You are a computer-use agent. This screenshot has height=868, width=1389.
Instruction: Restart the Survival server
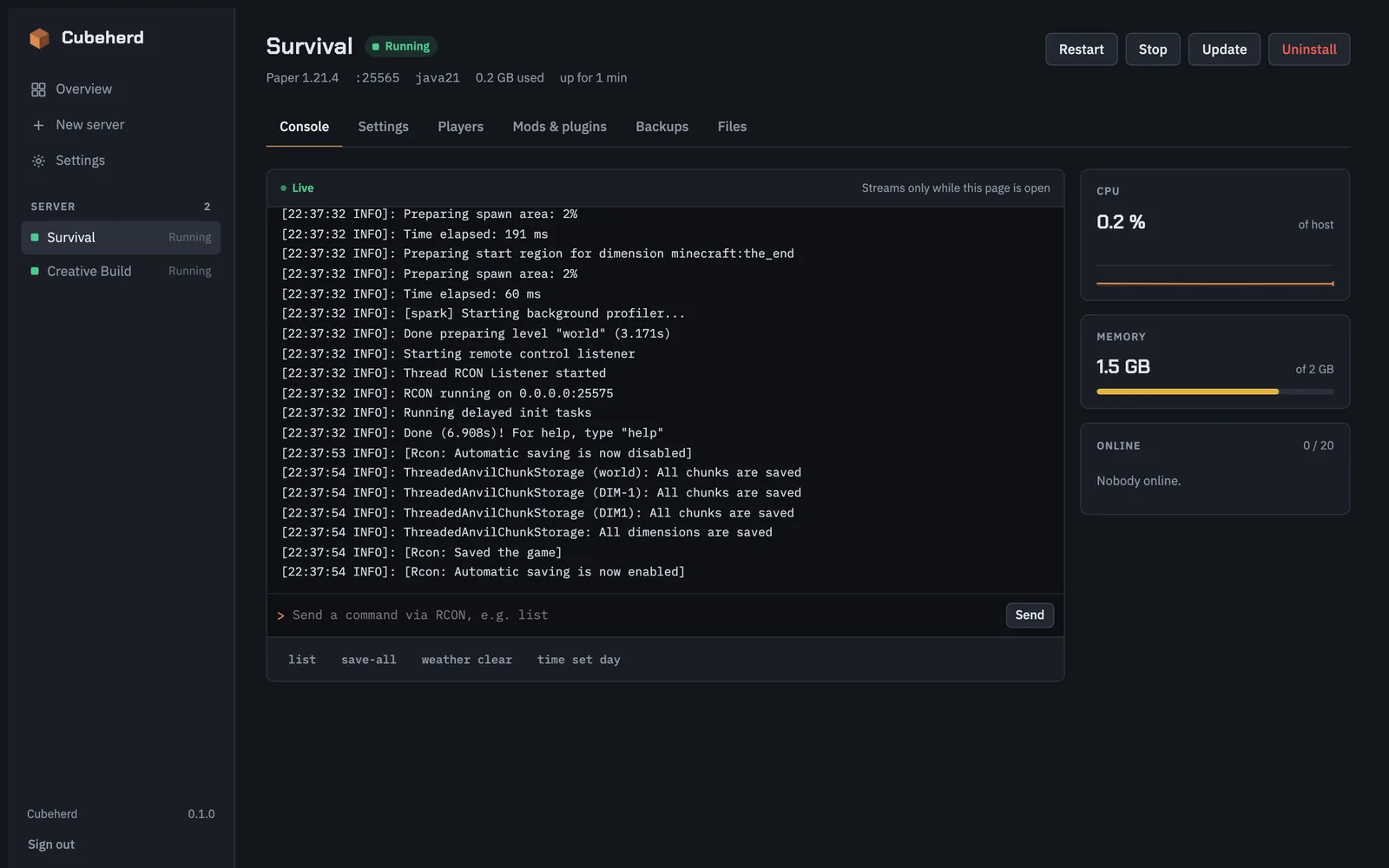(x=1081, y=49)
